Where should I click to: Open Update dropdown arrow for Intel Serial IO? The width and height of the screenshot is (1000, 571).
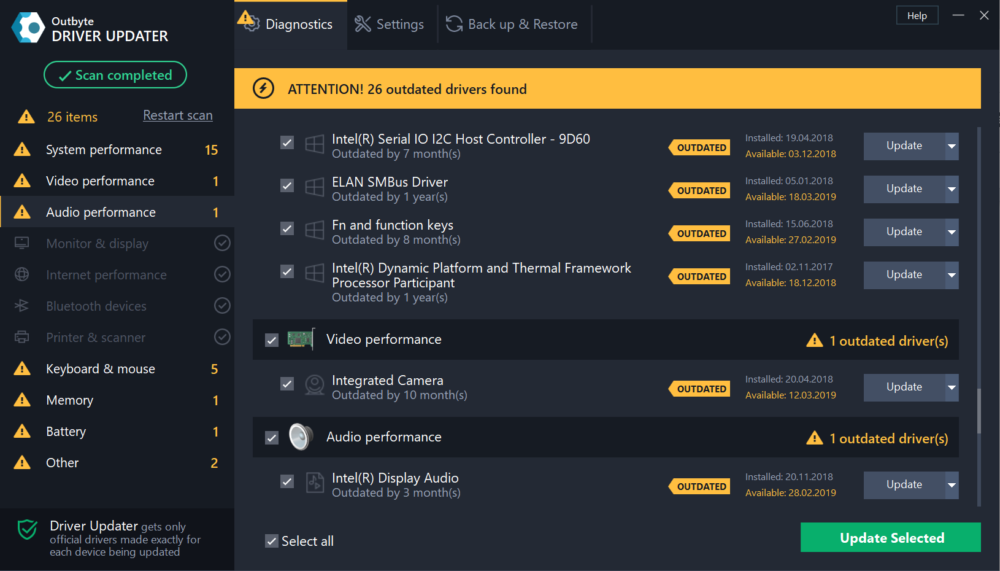tap(952, 146)
